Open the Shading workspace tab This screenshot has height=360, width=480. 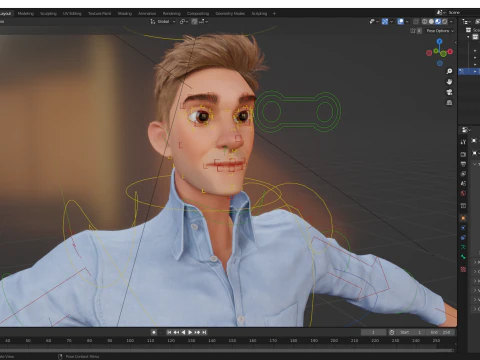(125, 14)
